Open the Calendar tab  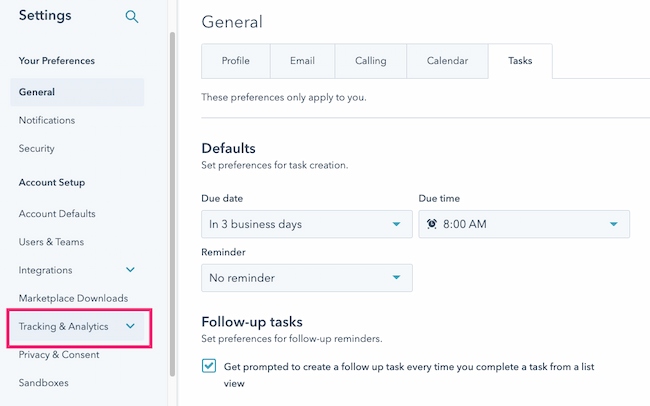coord(447,61)
